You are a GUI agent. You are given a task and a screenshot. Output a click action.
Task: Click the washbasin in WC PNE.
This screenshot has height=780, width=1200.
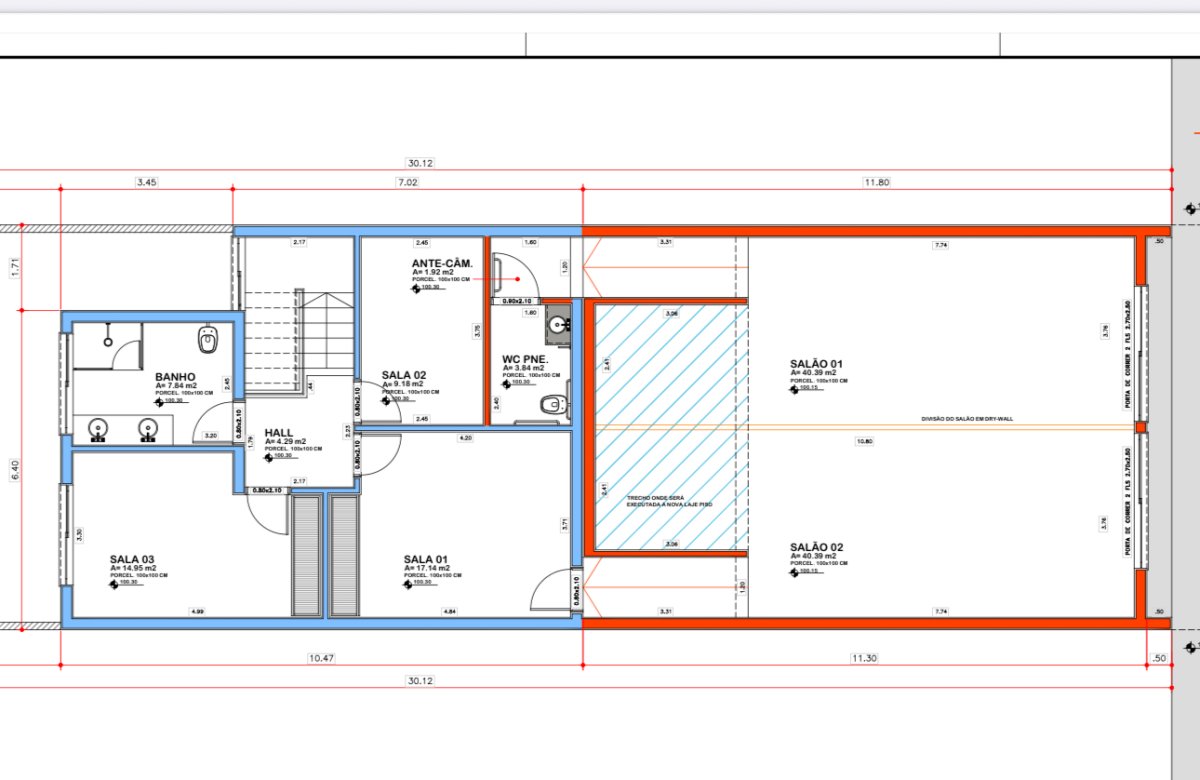coord(557,324)
